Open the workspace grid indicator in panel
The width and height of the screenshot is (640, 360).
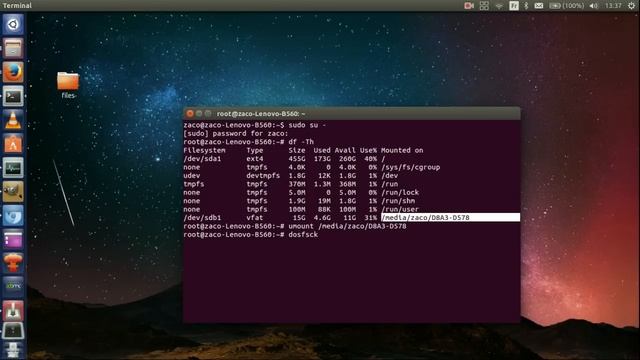[484, 6]
